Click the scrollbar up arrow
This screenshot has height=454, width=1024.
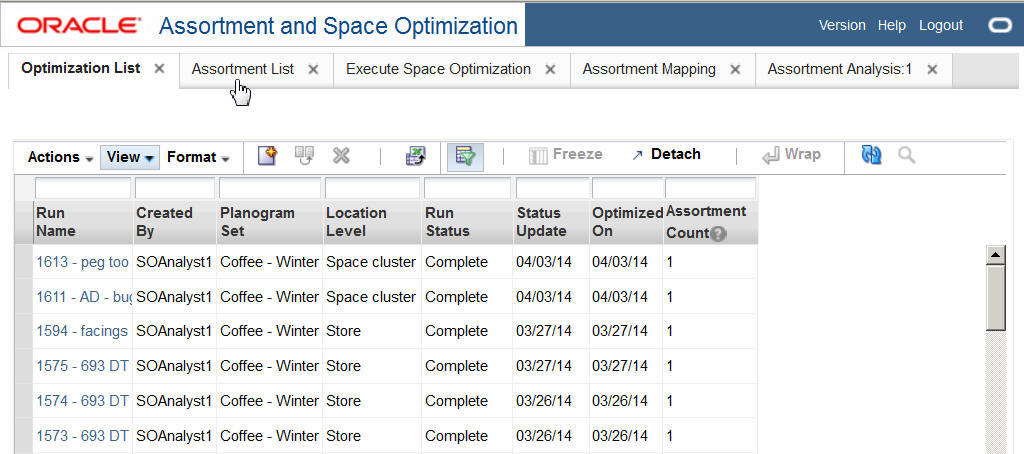(x=995, y=255)
